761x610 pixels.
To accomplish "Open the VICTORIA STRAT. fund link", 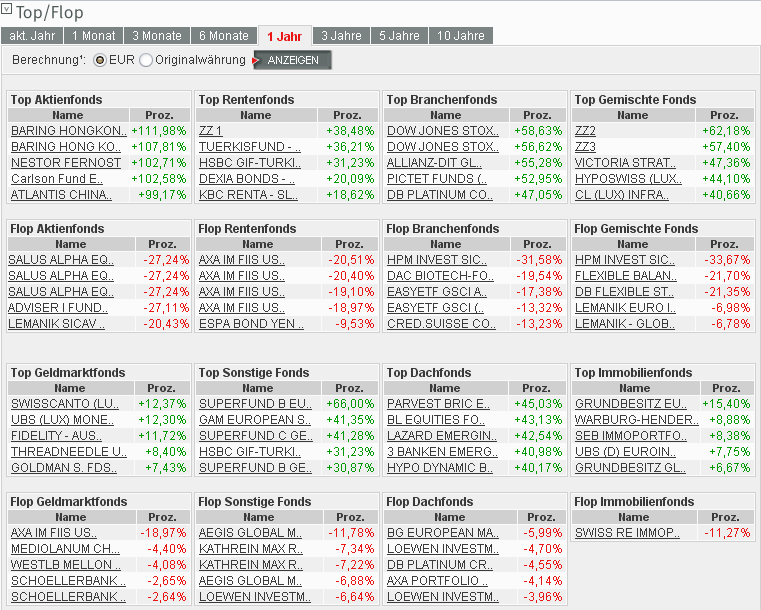I will tap(625, 162).
